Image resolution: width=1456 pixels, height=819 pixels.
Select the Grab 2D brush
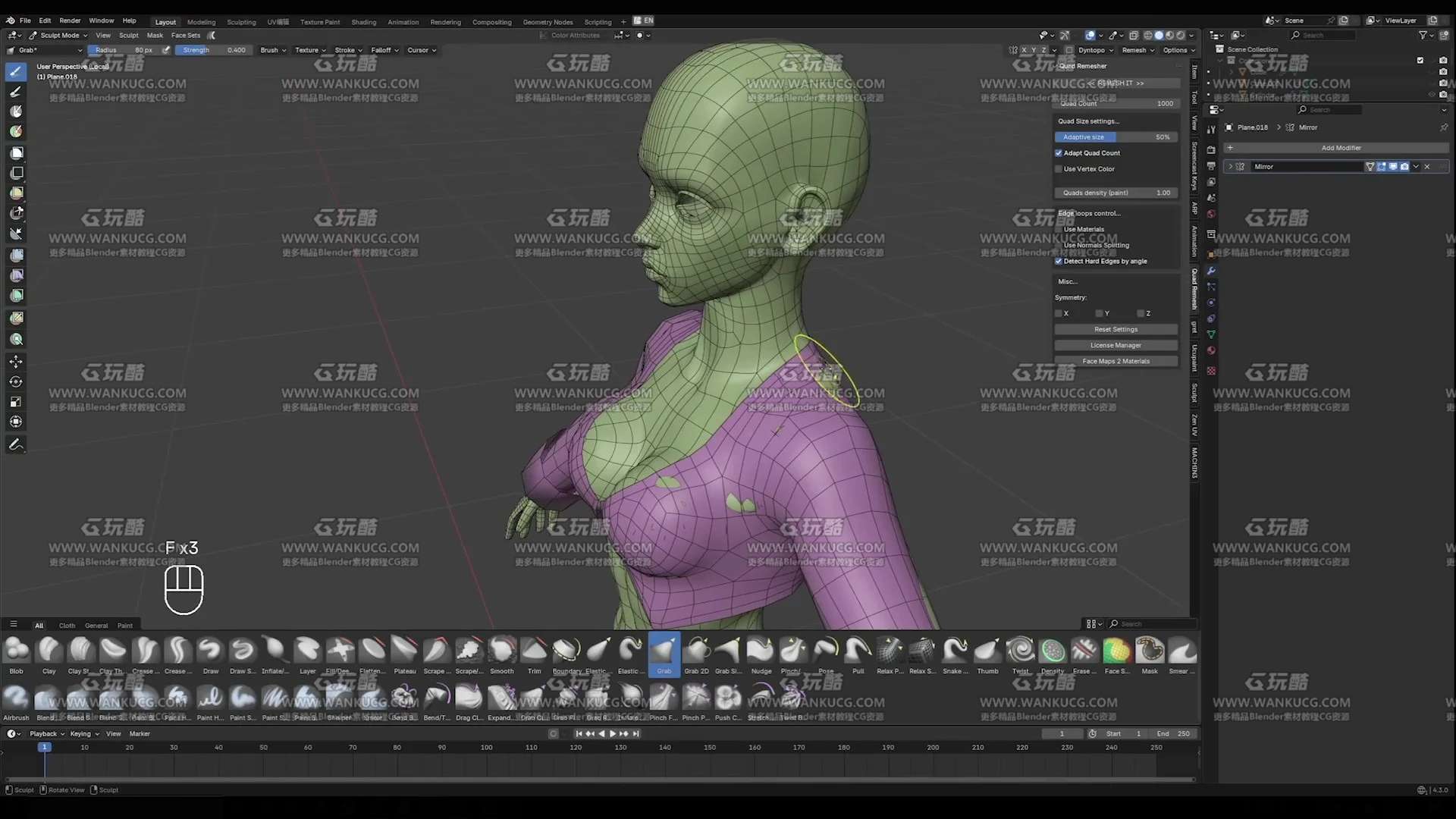[696, 655]
